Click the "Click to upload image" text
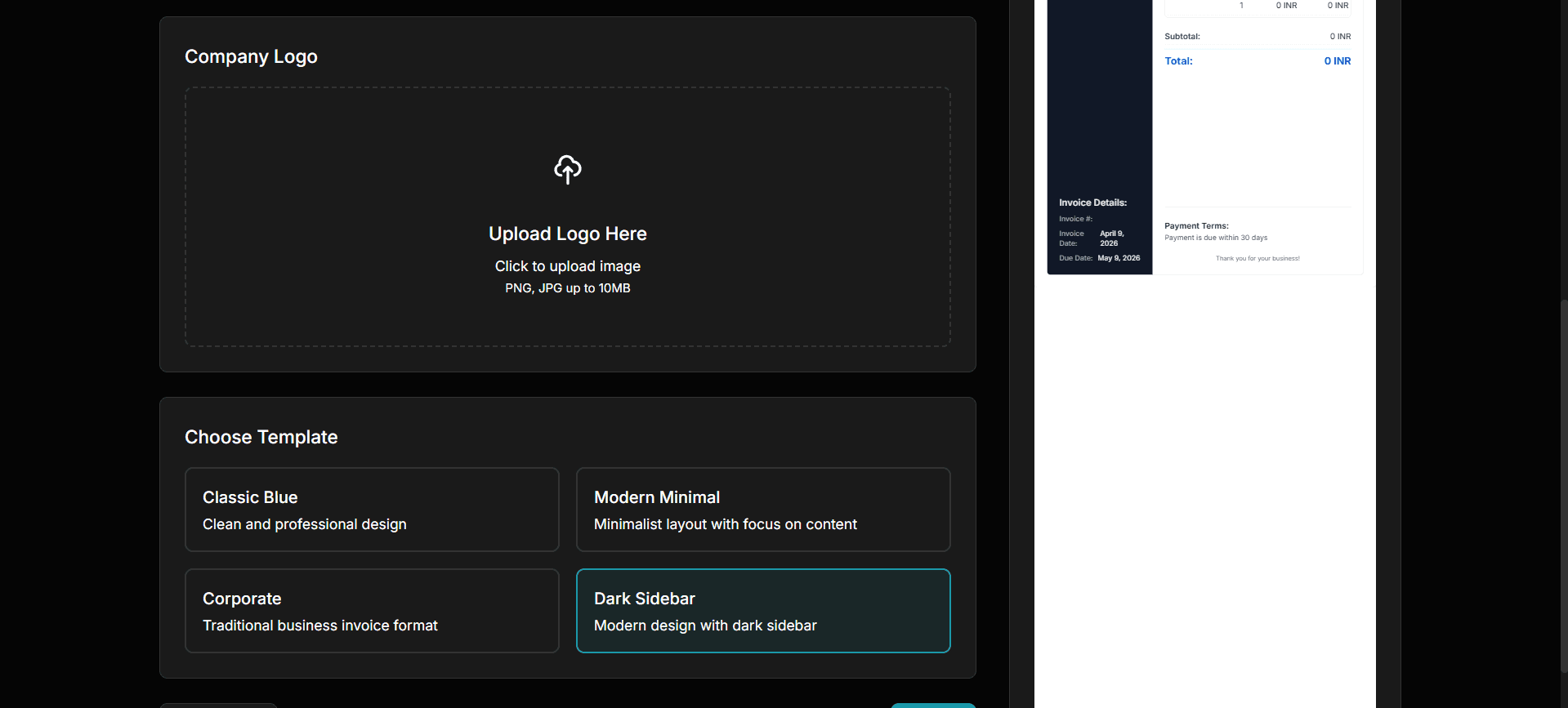 (567, 266)
